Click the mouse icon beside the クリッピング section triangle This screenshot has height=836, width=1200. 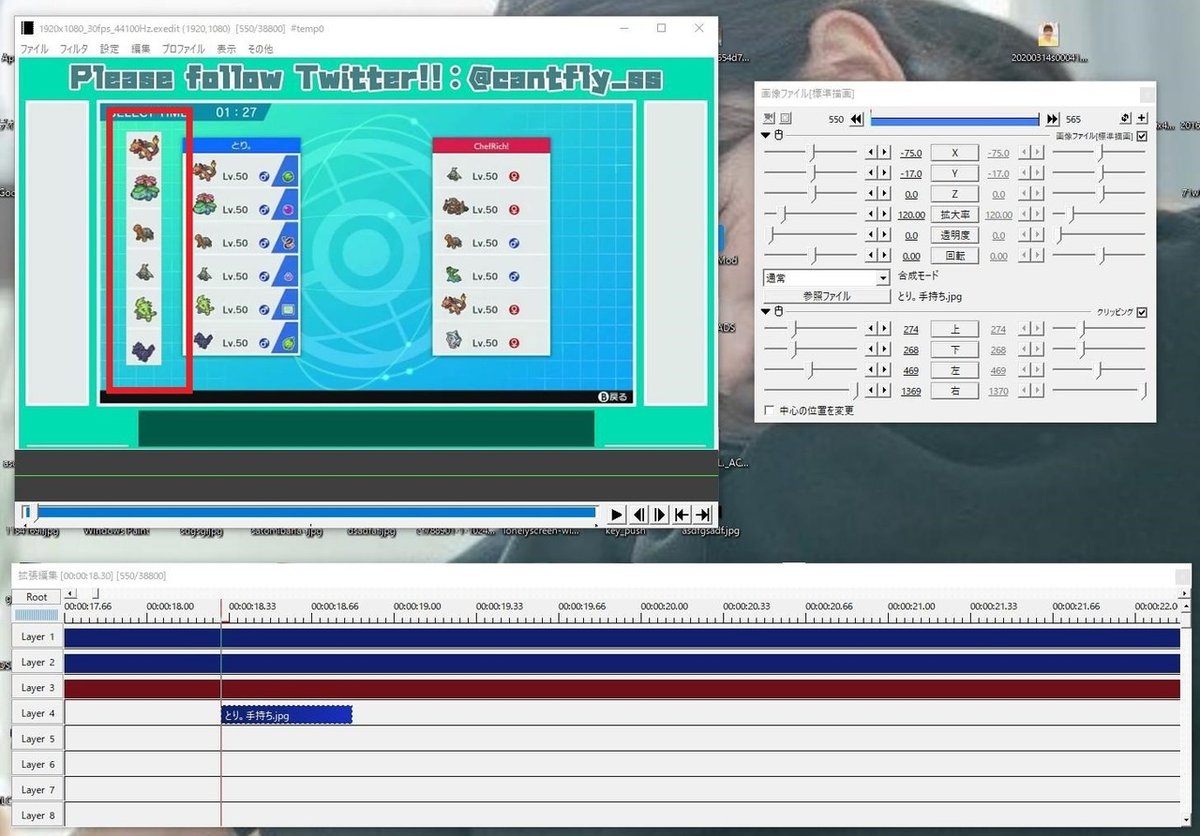tap(777, 311)
